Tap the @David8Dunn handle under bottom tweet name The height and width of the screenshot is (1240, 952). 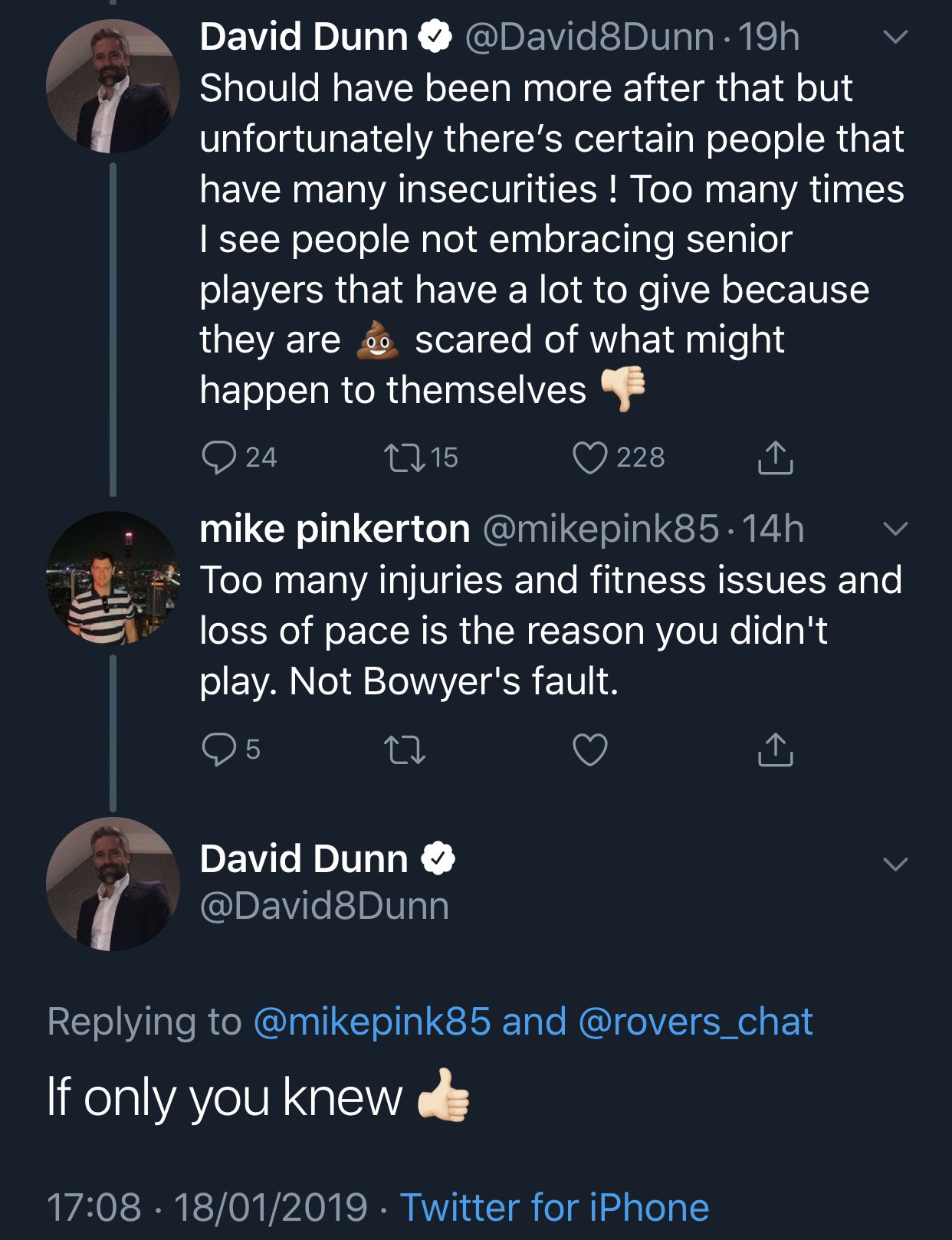point(324,906)
